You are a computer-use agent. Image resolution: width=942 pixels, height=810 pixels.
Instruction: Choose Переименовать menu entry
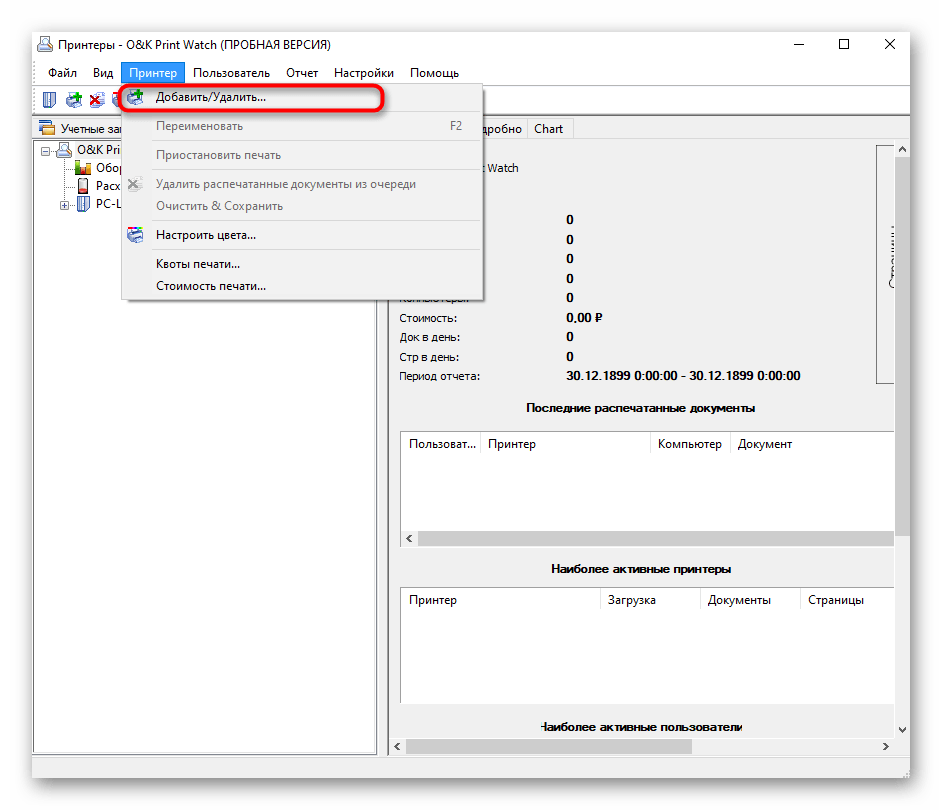coord(302,126)
